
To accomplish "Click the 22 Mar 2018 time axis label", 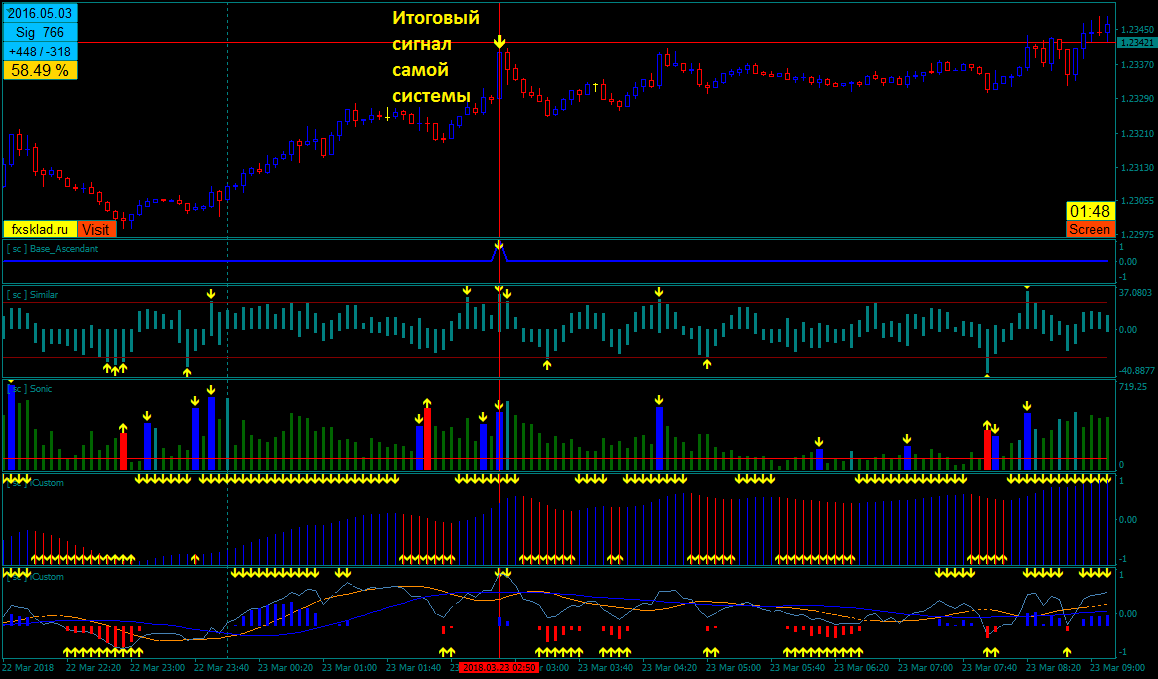I will tap(28, 667).
